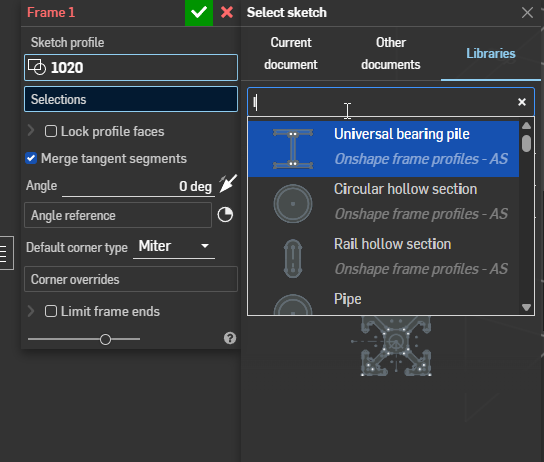Enable Lock profile faces checkbox
The image size is (544, 462).
(x=51, y=131)
